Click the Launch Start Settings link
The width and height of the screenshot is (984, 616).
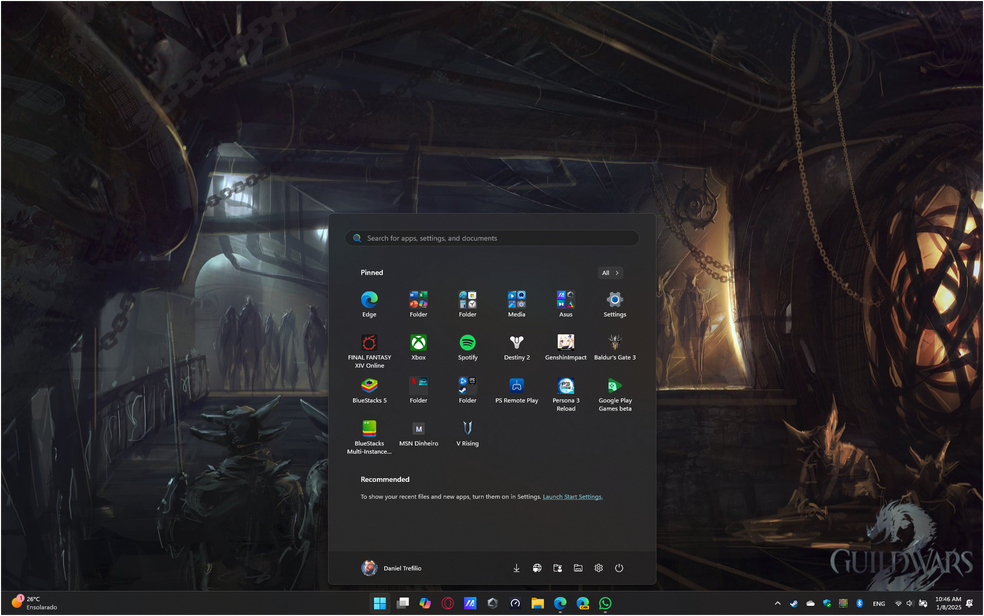(572, 497)
